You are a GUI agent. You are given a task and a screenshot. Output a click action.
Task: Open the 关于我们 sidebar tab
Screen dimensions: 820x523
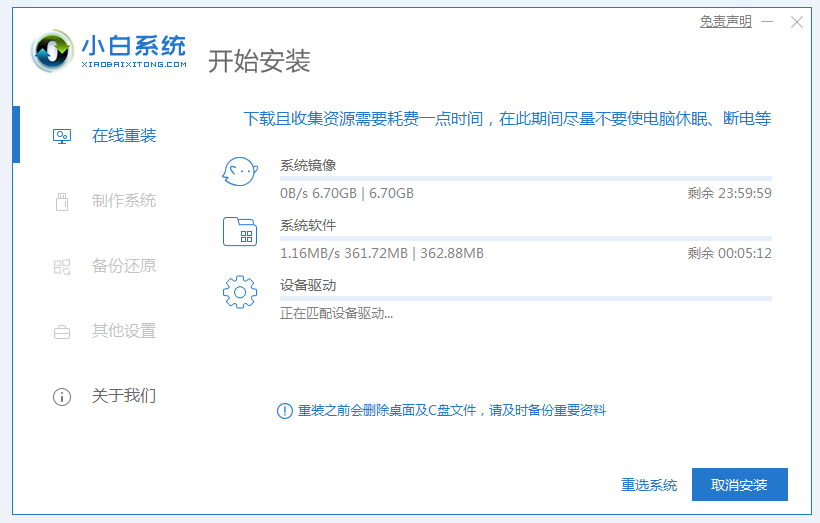coord(123,396)
